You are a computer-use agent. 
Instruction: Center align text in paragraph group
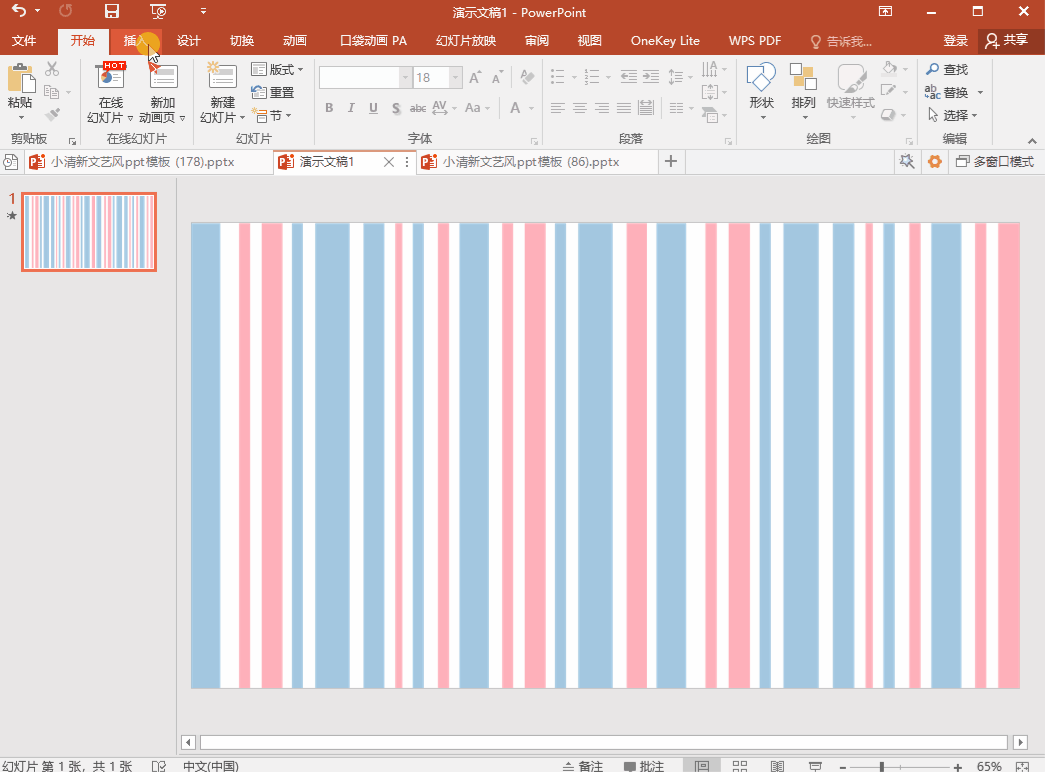580,107
